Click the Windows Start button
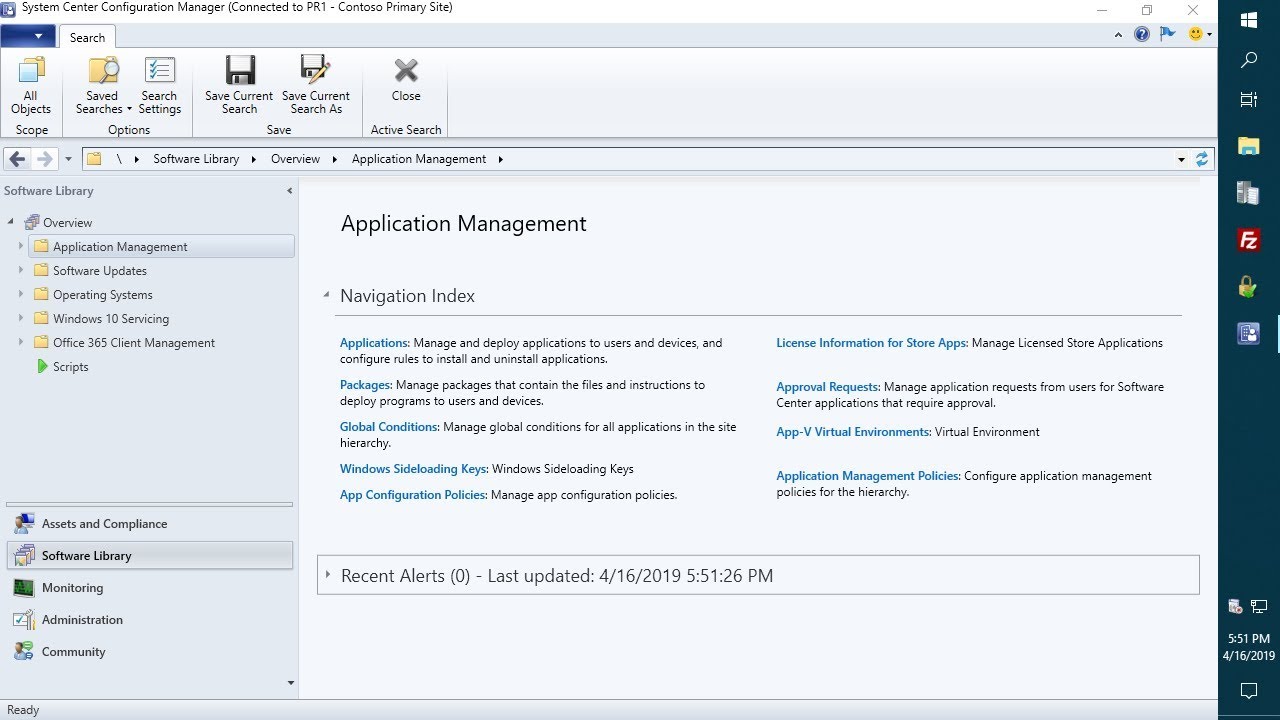The height and width of the screenshot is (720, 1280). coord(1249,20)
